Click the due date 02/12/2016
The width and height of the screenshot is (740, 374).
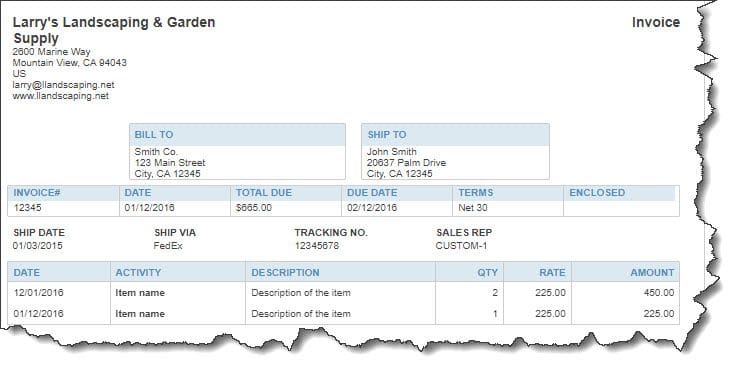point(372,207)
